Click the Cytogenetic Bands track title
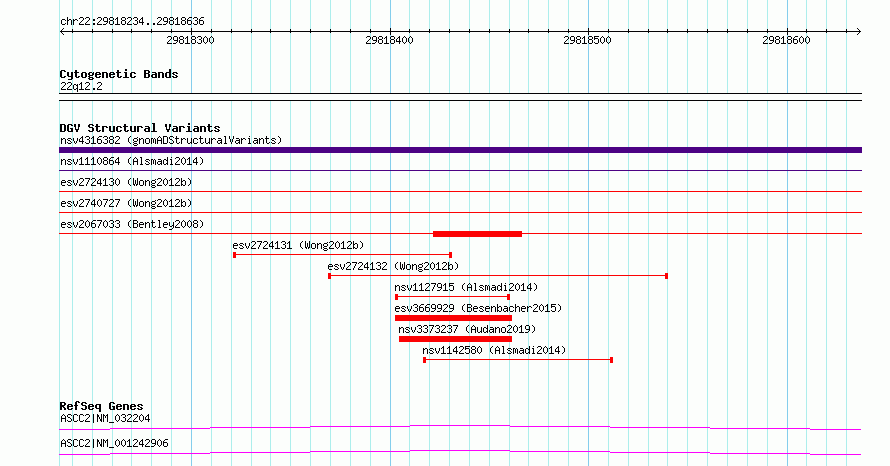 119,74
